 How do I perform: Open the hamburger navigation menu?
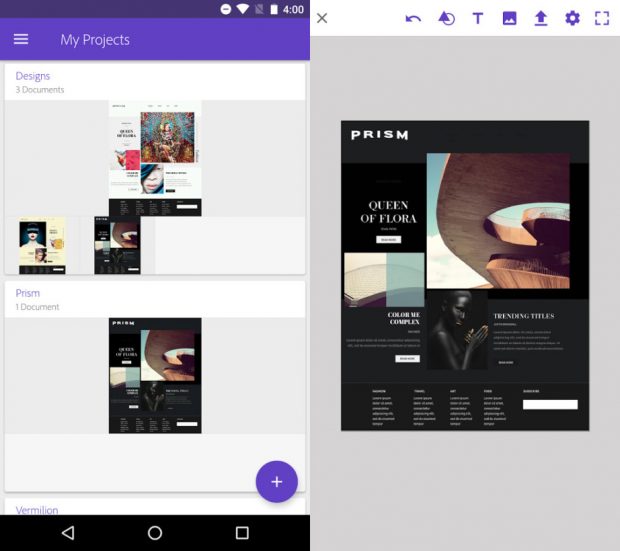[x=21, y=39]
